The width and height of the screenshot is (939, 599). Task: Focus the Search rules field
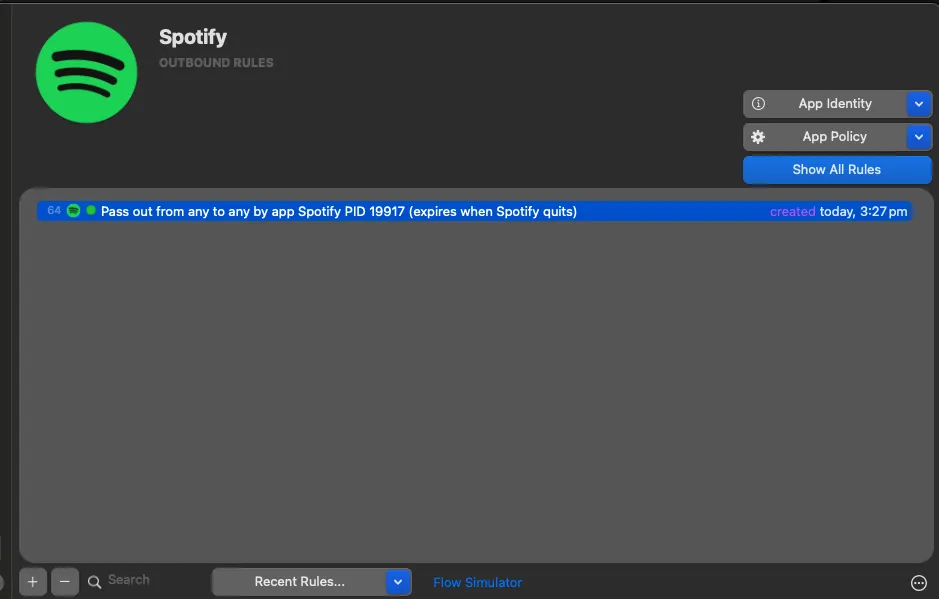[144, 580]
